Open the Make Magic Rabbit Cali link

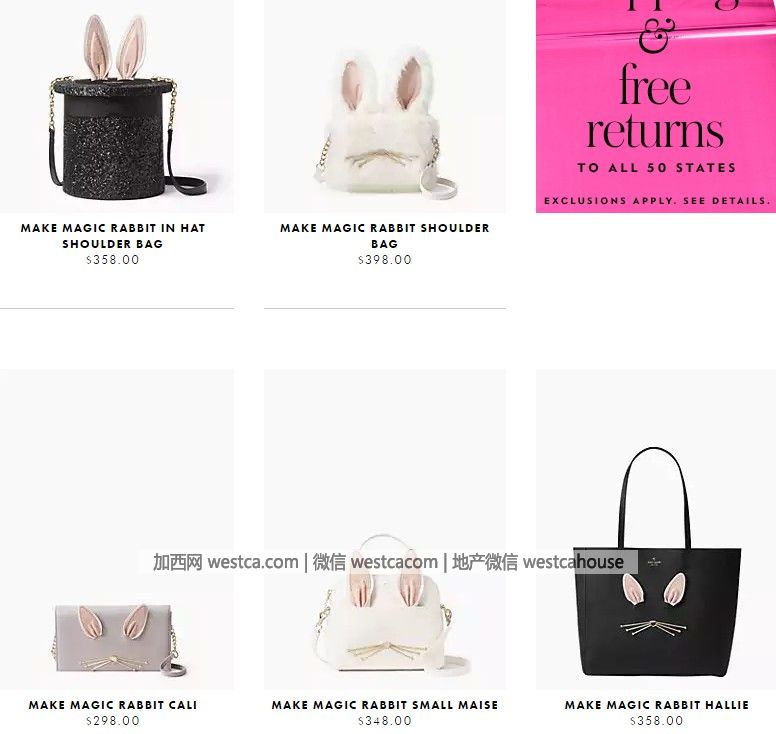[x=113, y=705]
